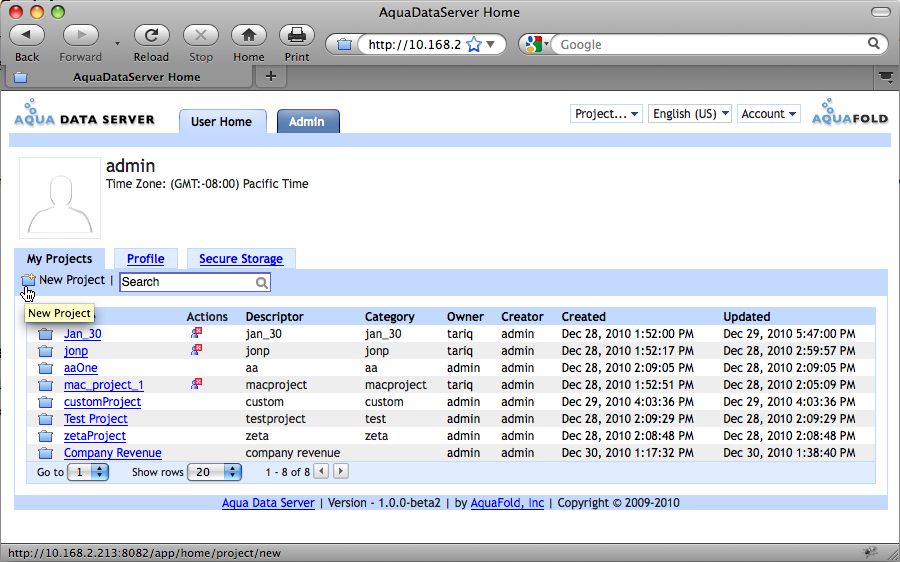Click the browser Back button

pyautogui.click(x=27, y=36)
